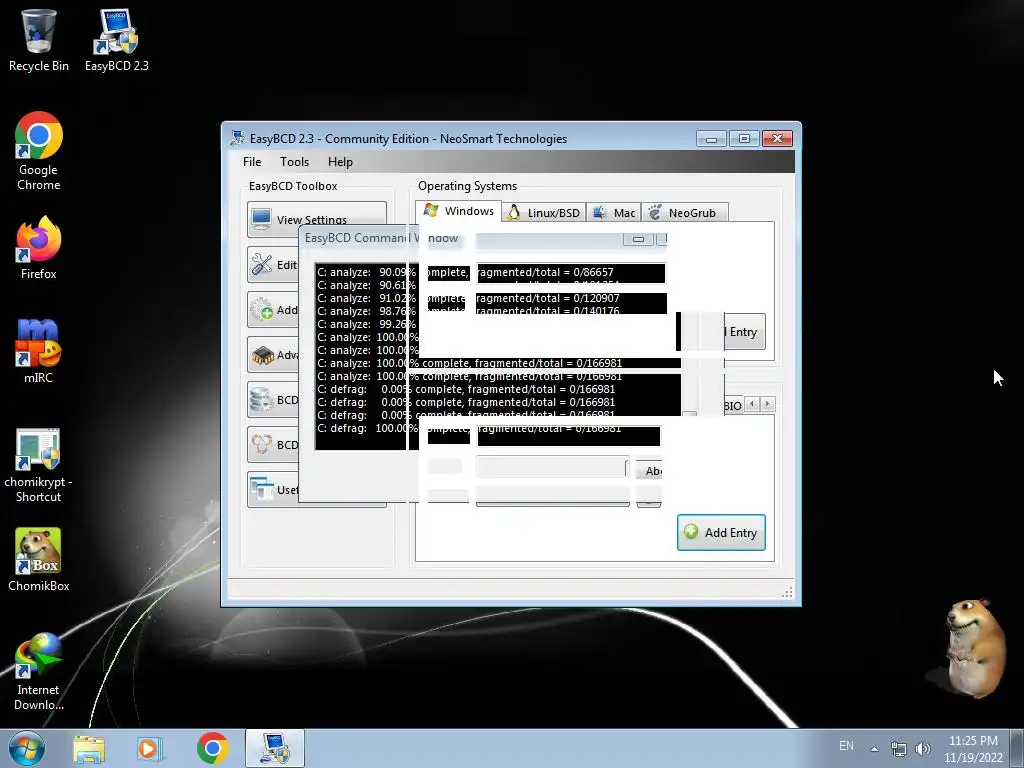
Task: Switch to the NeoGrub tab
Action: point(684,213)
